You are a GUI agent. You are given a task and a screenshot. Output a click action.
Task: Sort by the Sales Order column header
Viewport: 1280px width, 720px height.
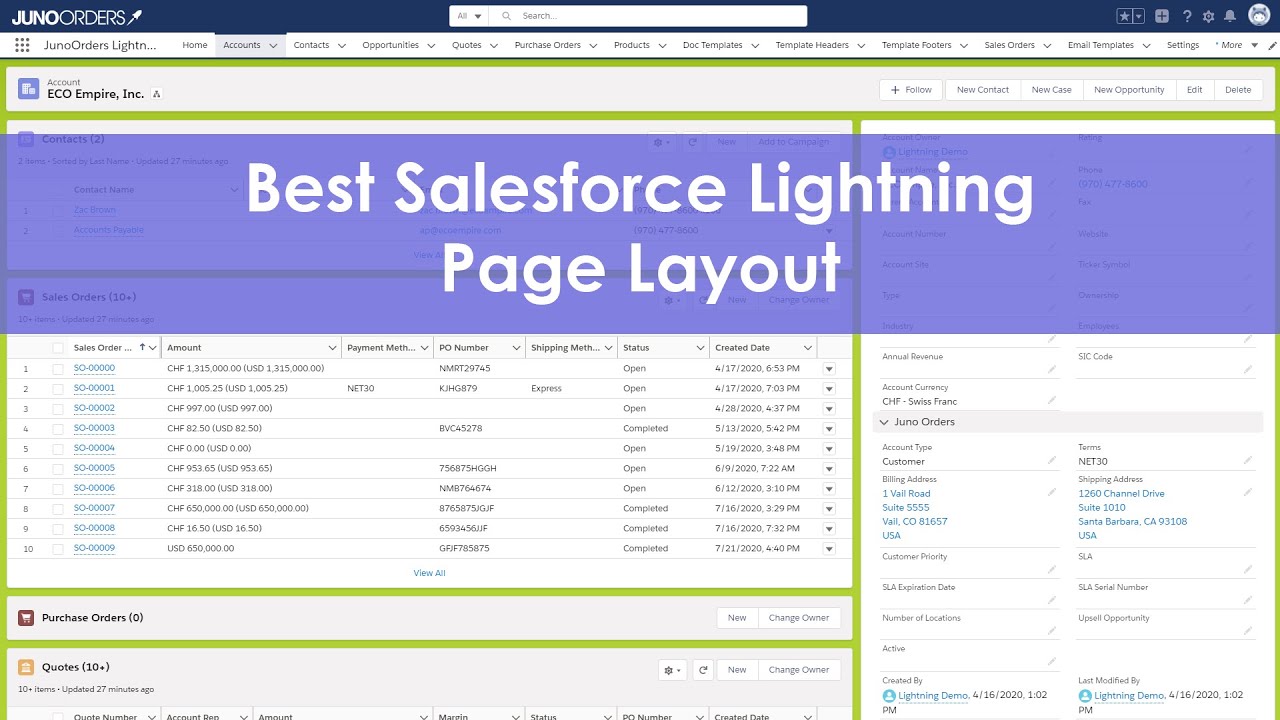(x=103, y=348)
